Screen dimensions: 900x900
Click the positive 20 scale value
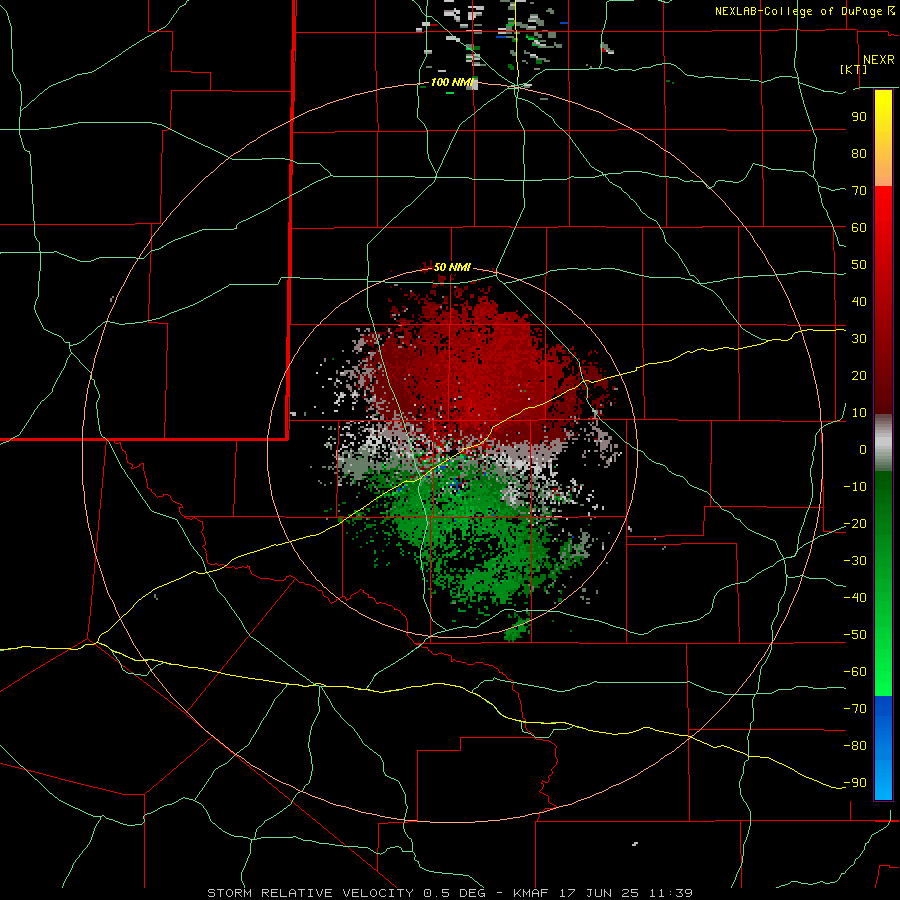pos(859,375)
